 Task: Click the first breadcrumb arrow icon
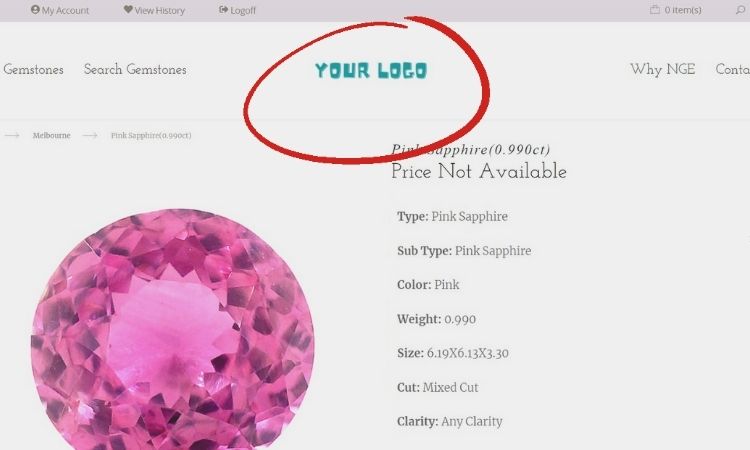[x=12, y=135]
